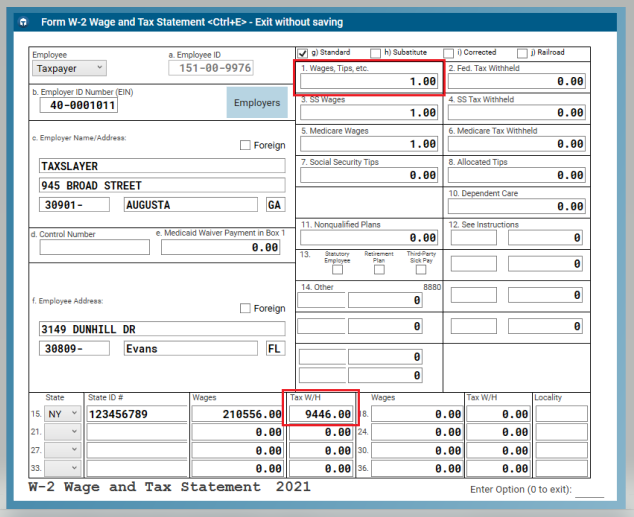Click the Enter Option input field
The image size is (634, 517).
point(590,490)
